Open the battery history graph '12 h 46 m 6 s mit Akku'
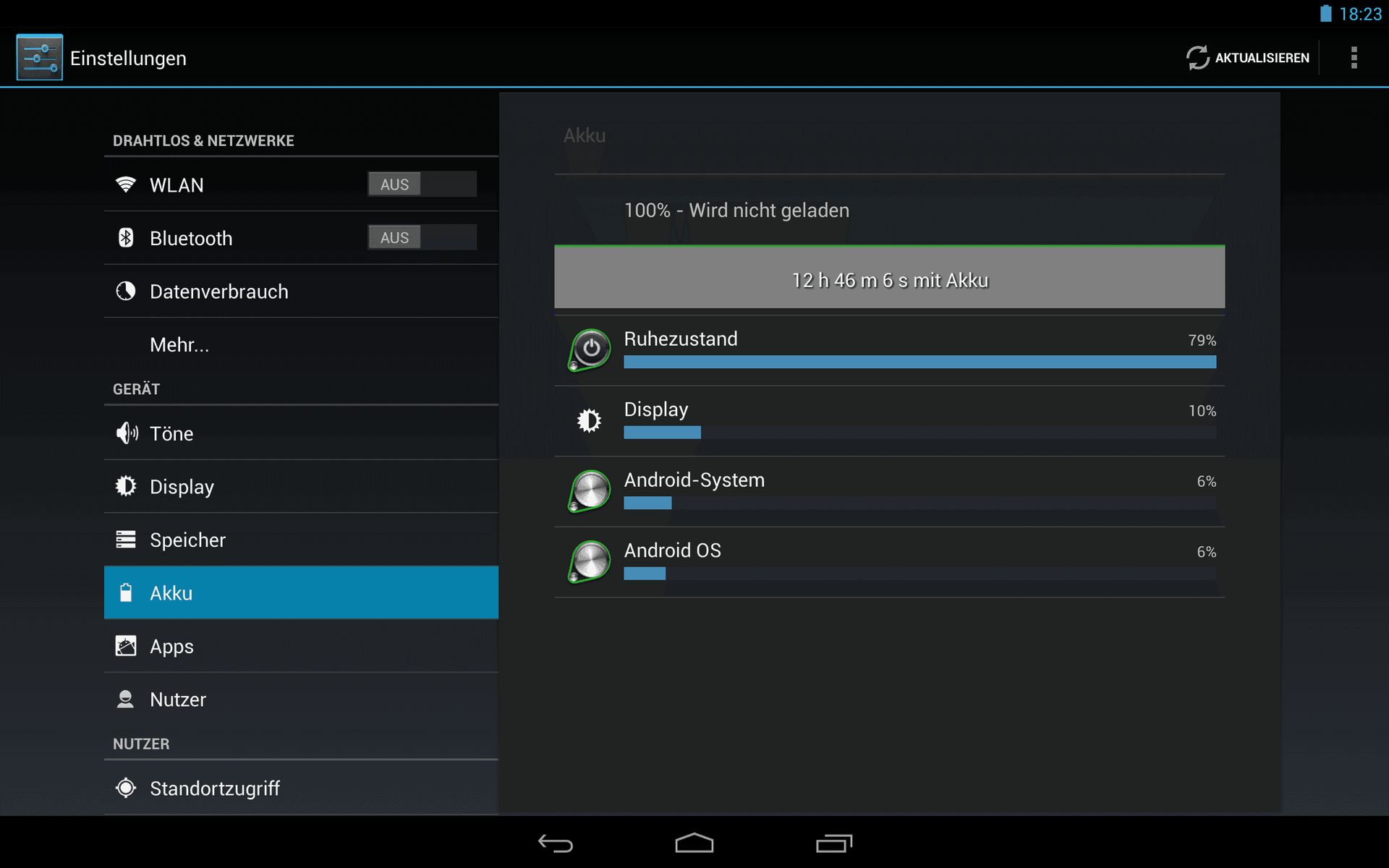1389x868 pixels. point(889,277)
